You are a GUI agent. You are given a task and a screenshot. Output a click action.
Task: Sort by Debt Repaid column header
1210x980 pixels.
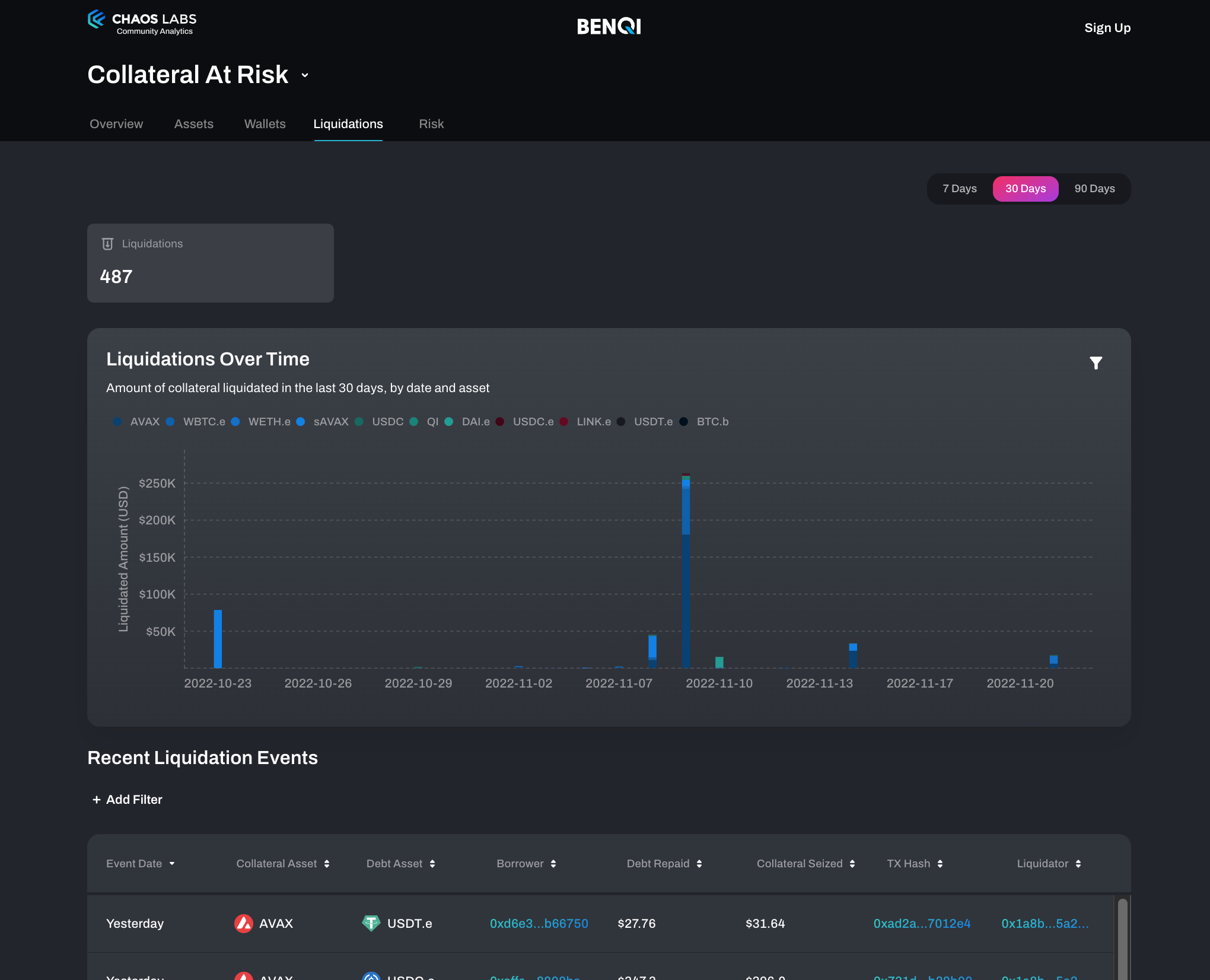click(x=658, y=864)
